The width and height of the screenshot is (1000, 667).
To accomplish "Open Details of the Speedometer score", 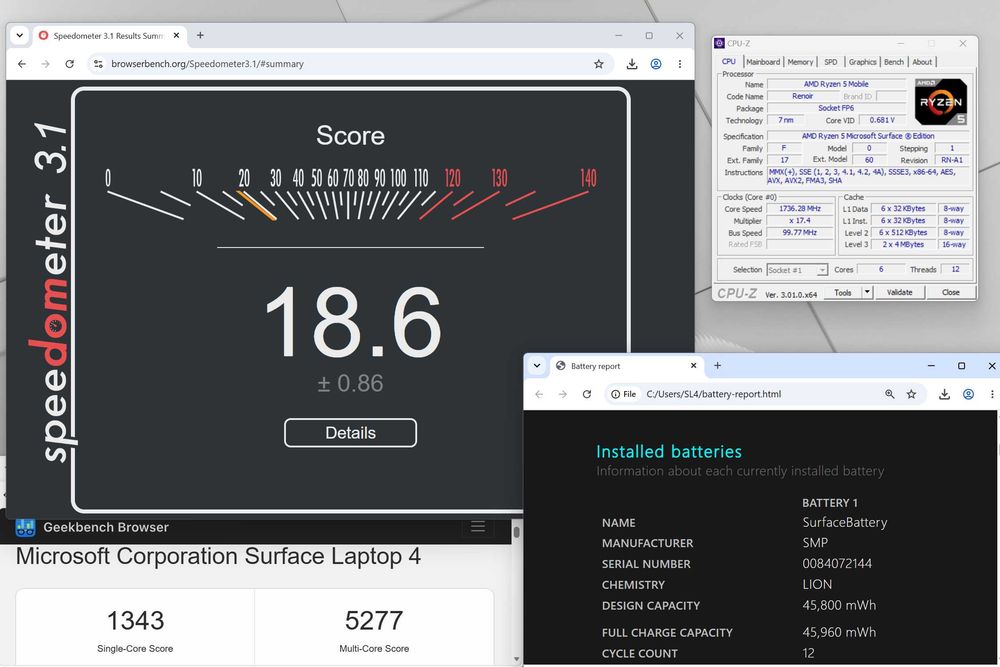I will (350, 433).
